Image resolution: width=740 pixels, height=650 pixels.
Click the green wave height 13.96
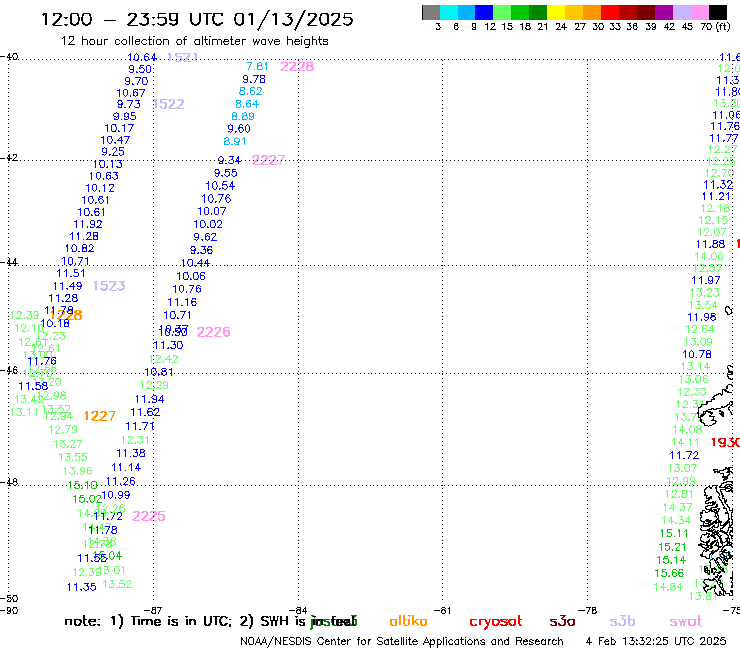pos(78,471)
